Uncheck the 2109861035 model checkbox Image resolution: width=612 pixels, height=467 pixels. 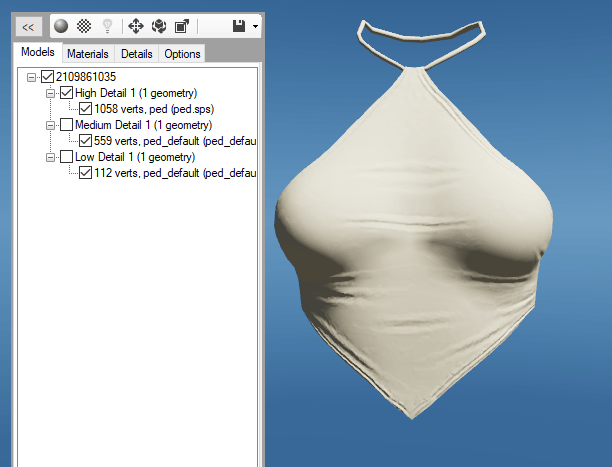(x=48, y=77)
